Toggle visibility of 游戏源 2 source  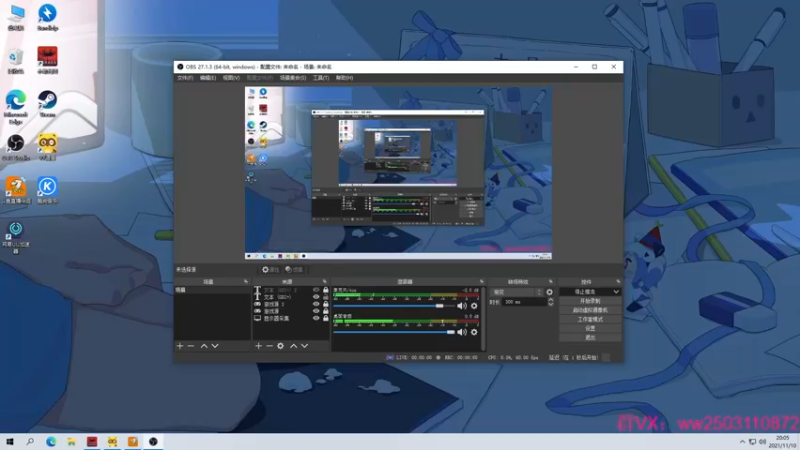pos(316,304)
